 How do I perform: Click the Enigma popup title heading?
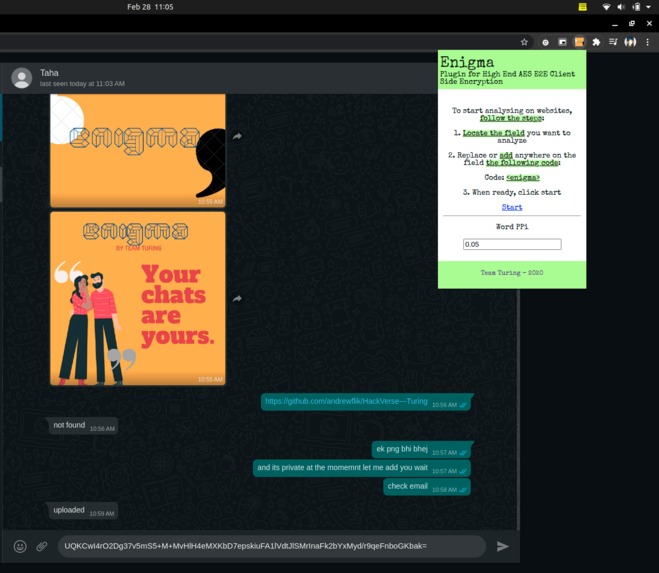(x=467, y=62)
